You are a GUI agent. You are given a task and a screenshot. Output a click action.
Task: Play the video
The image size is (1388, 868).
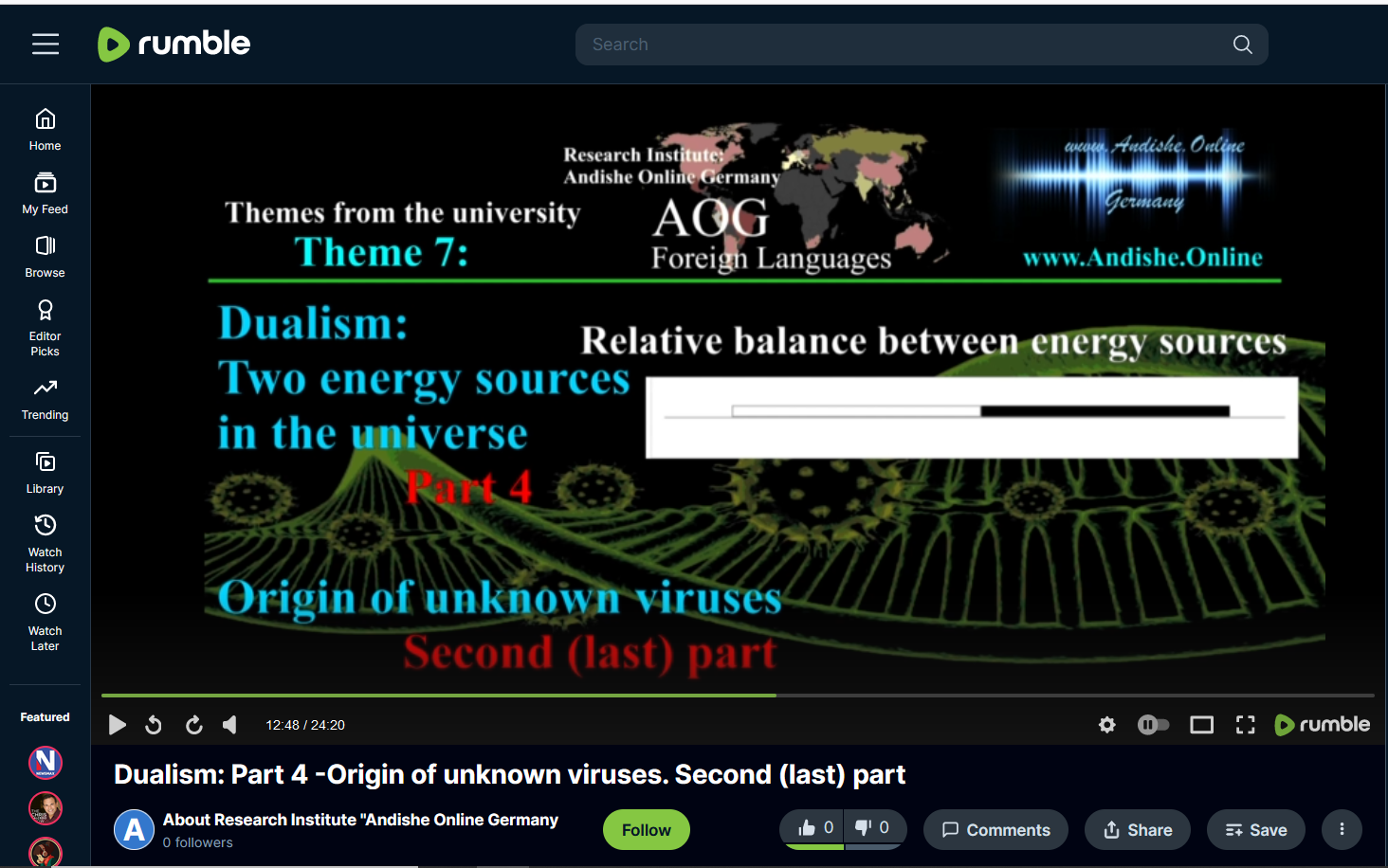point(118,725)
